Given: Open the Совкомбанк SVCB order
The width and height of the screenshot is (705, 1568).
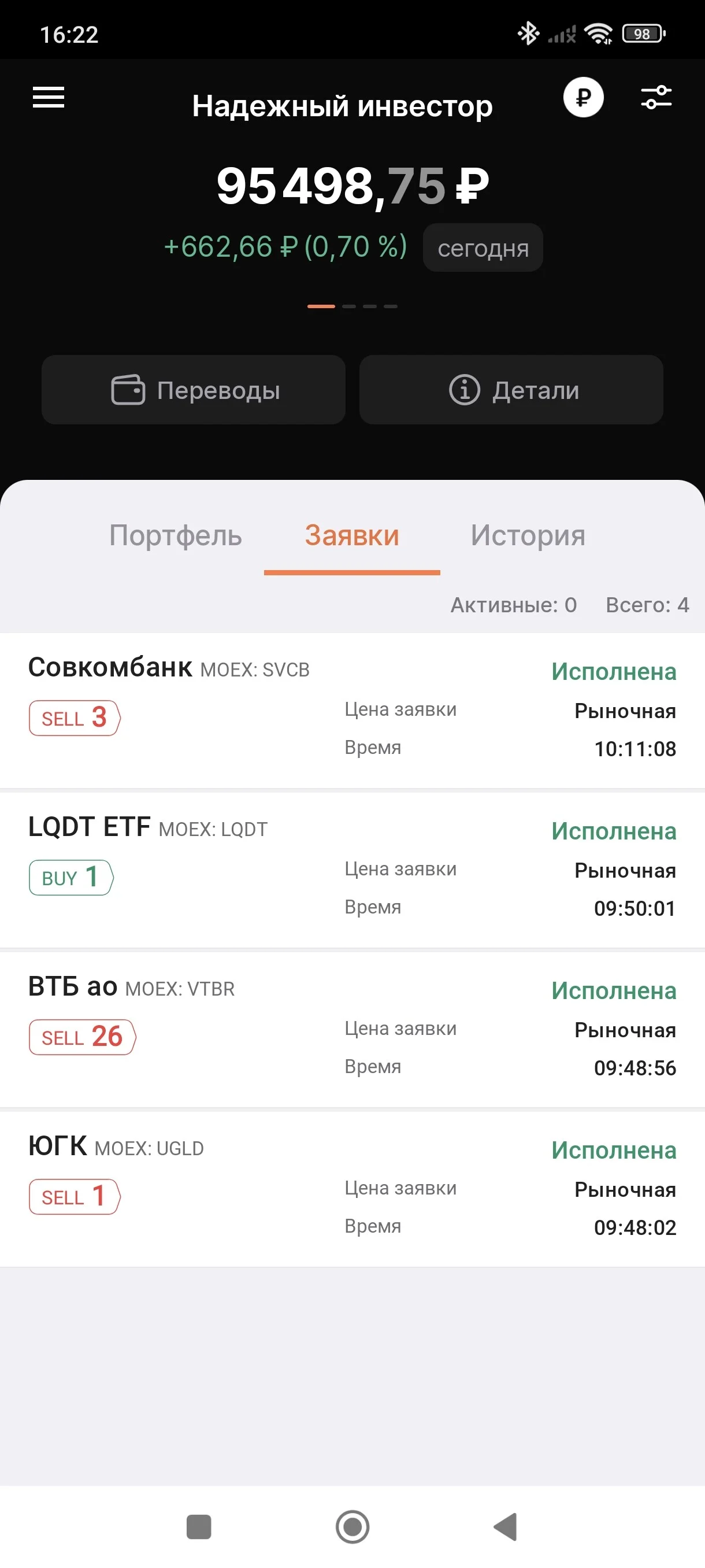Looking at the screenshot, I should coord(353,711).
